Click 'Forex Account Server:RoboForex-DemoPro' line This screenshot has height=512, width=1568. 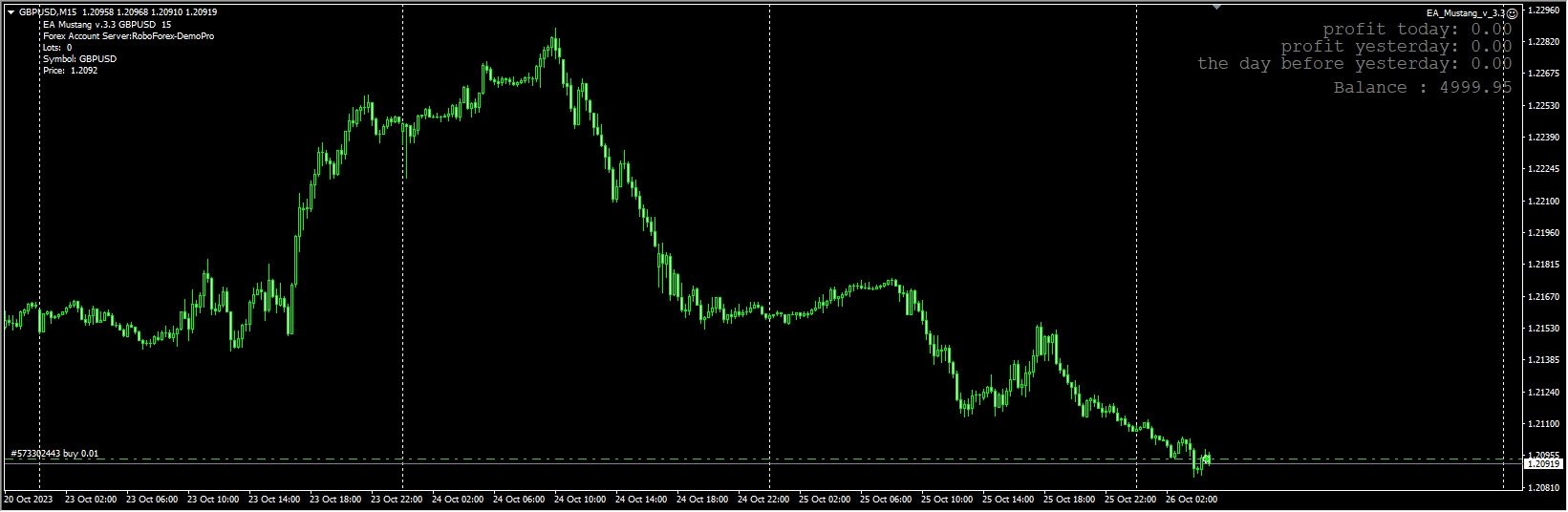pos(128,36)
